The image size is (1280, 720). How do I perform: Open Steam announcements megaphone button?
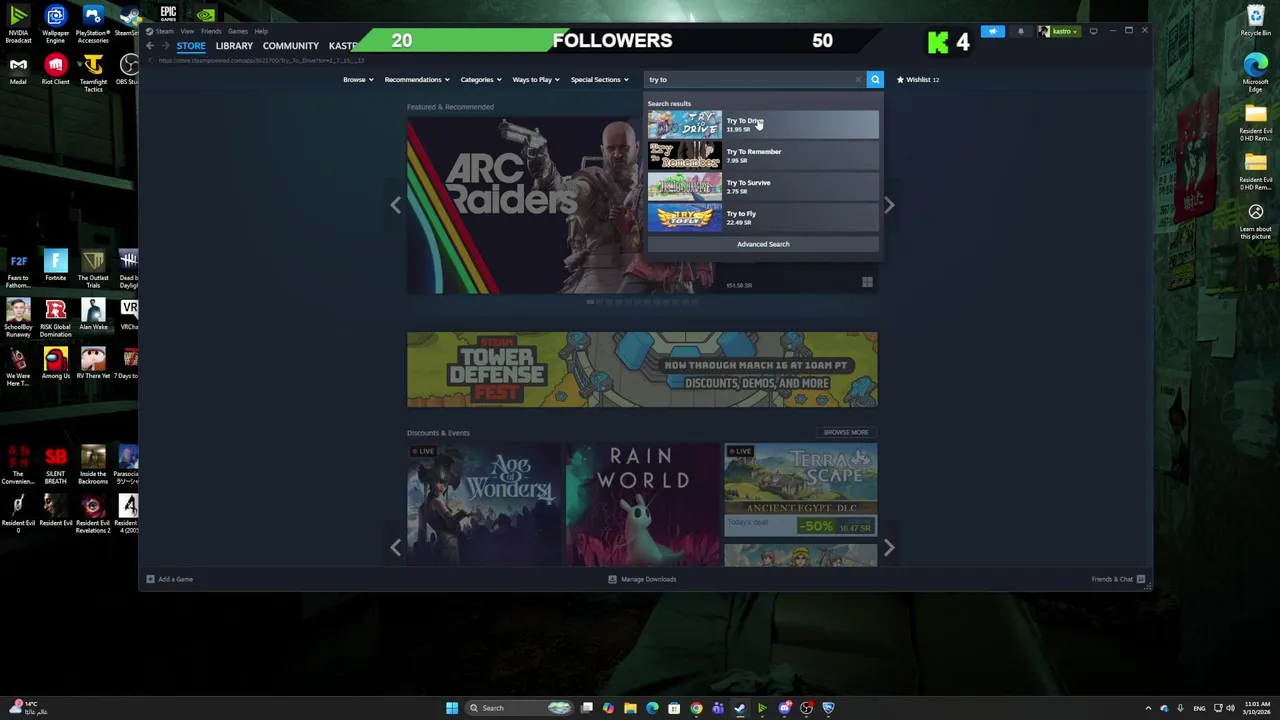pos(993,31)
